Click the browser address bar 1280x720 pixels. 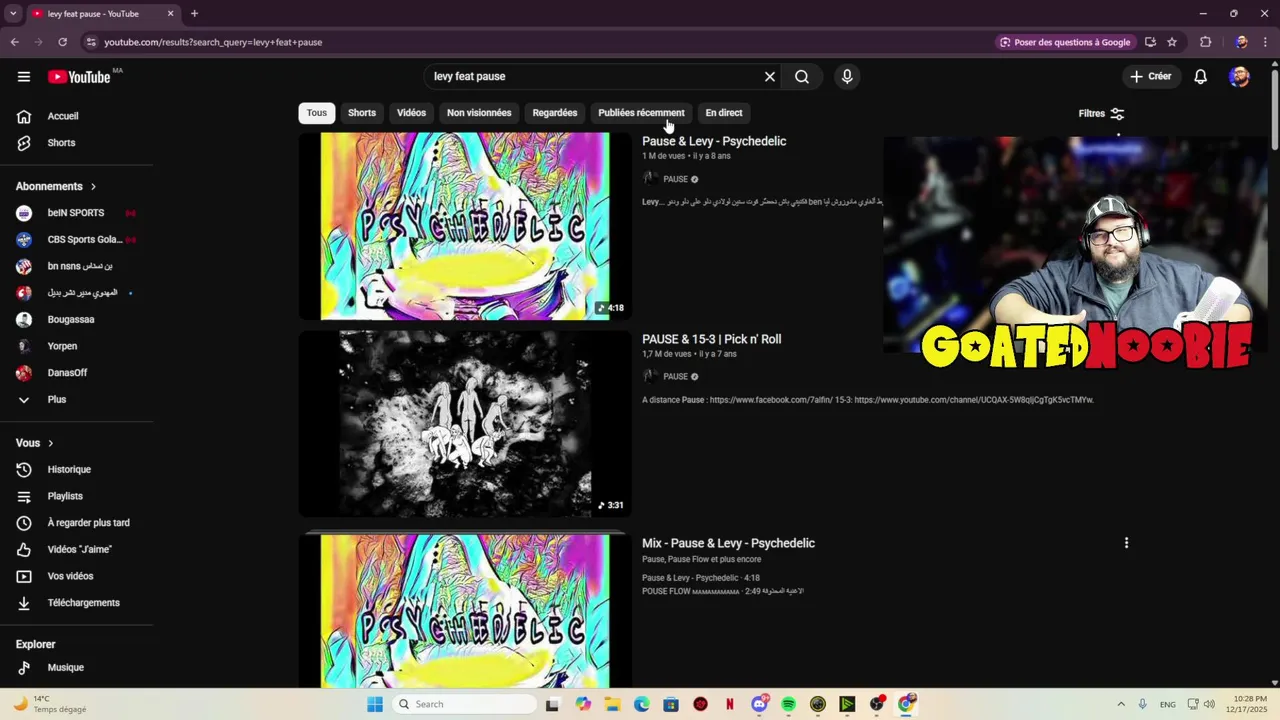coord(540,42)
